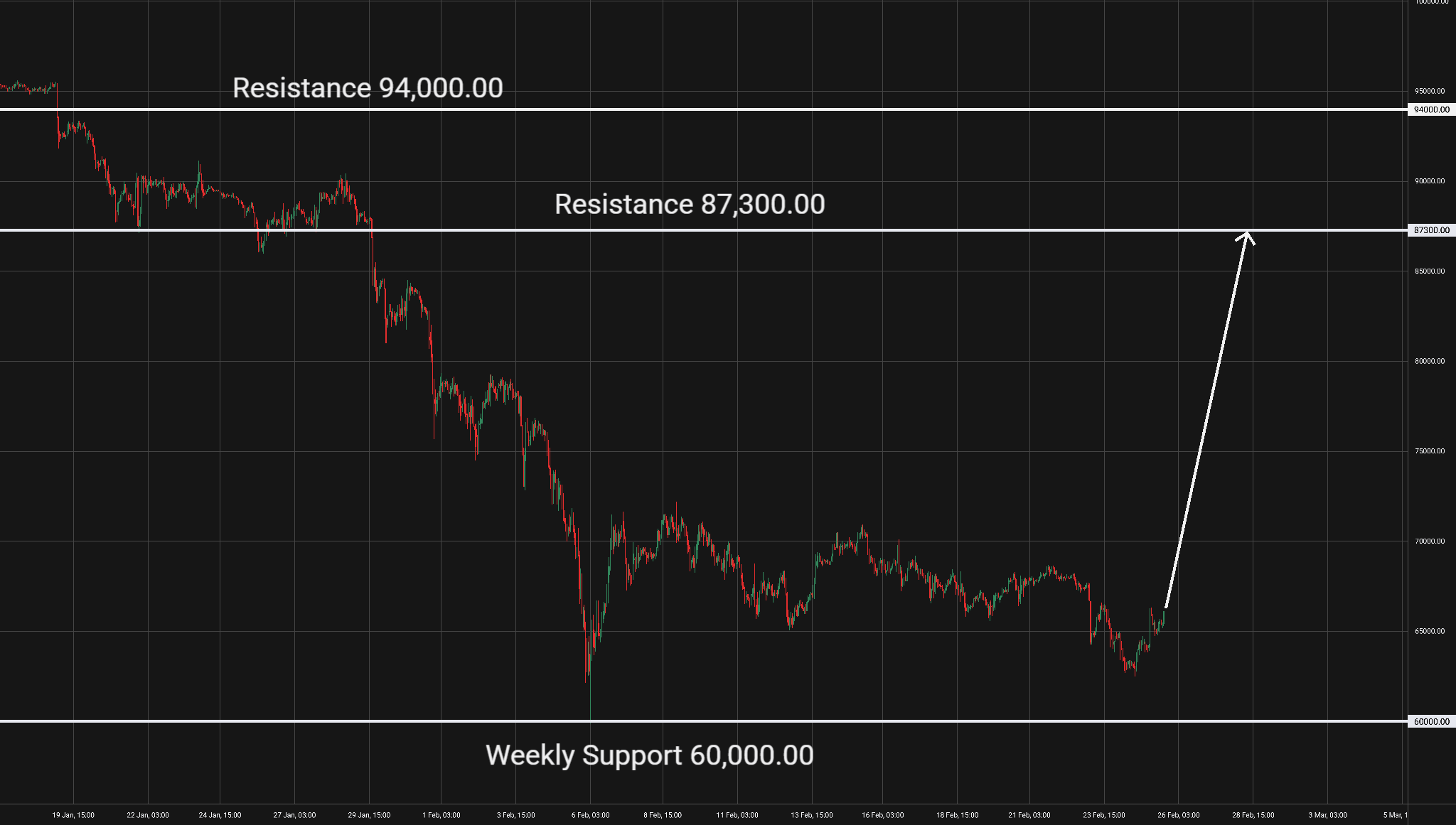Select the white projection arrow's arrowhead
Viewport: 1456px width, 825px height.
pyautogui.click(x=1246, y=237)
